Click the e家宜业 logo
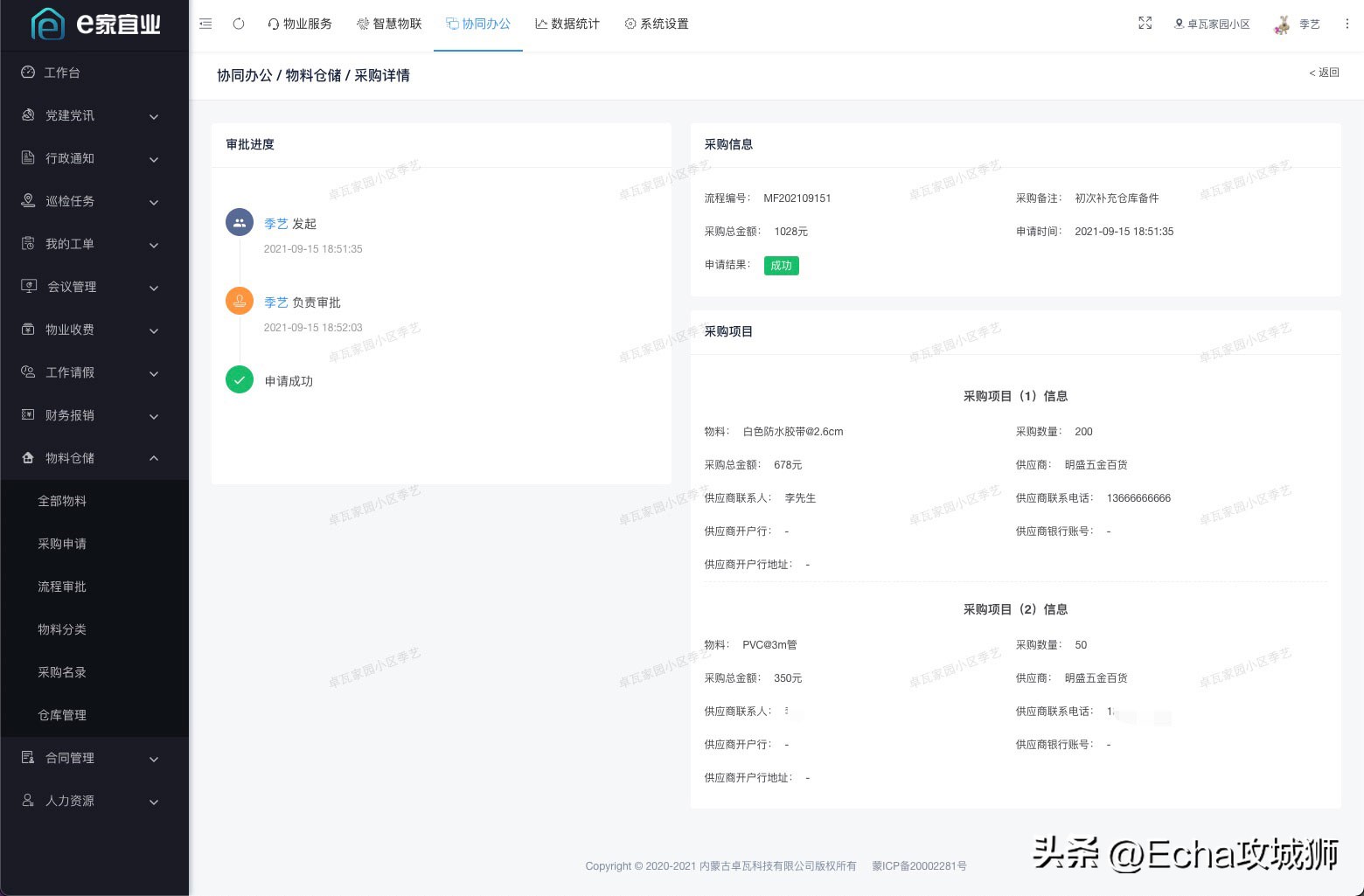The image size is (1364, 896). coord(94,24)
